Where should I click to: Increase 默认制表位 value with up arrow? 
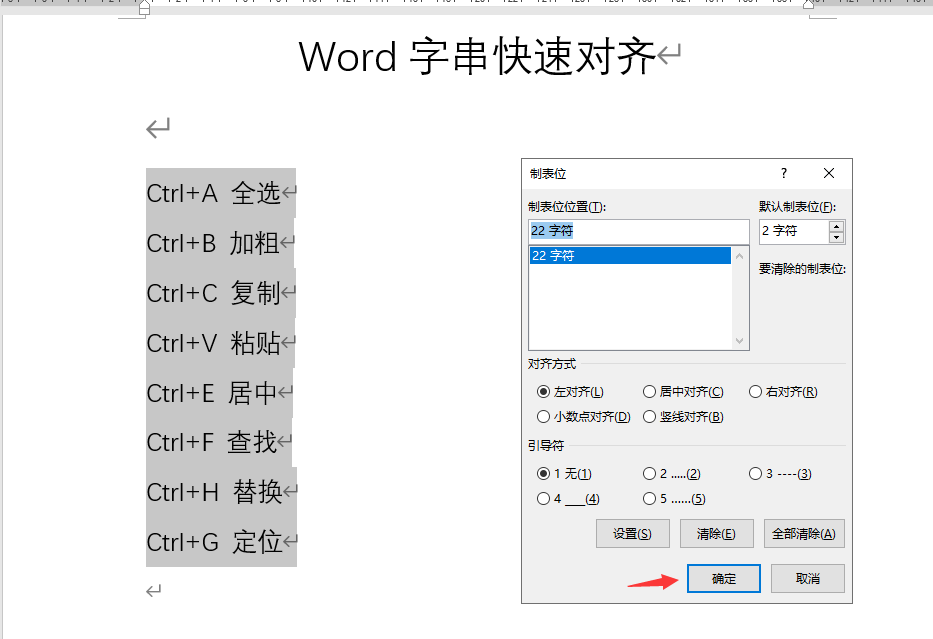(x=837, y=226)
